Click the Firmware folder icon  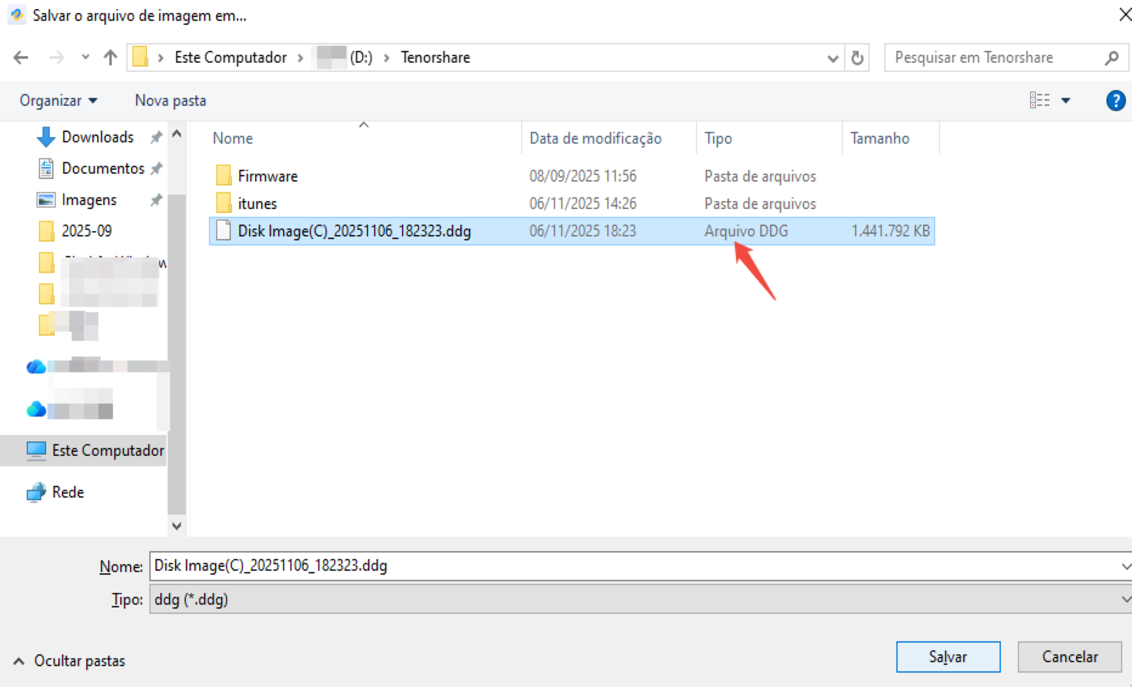tap(224, 175)
